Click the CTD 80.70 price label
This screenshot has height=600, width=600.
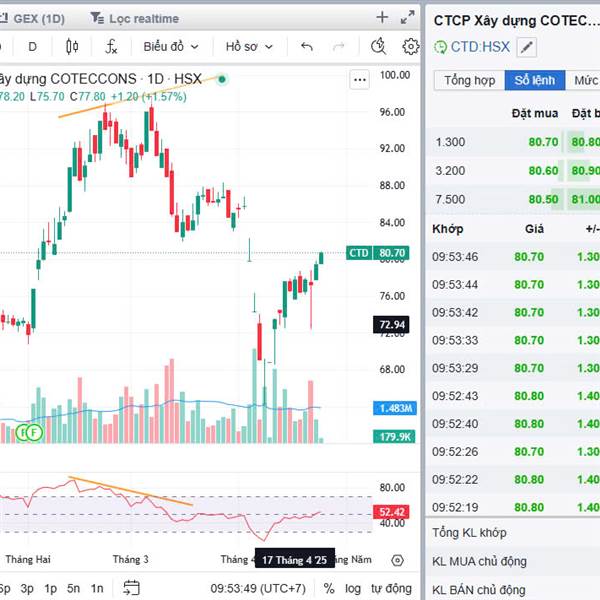tap(378, 253)
